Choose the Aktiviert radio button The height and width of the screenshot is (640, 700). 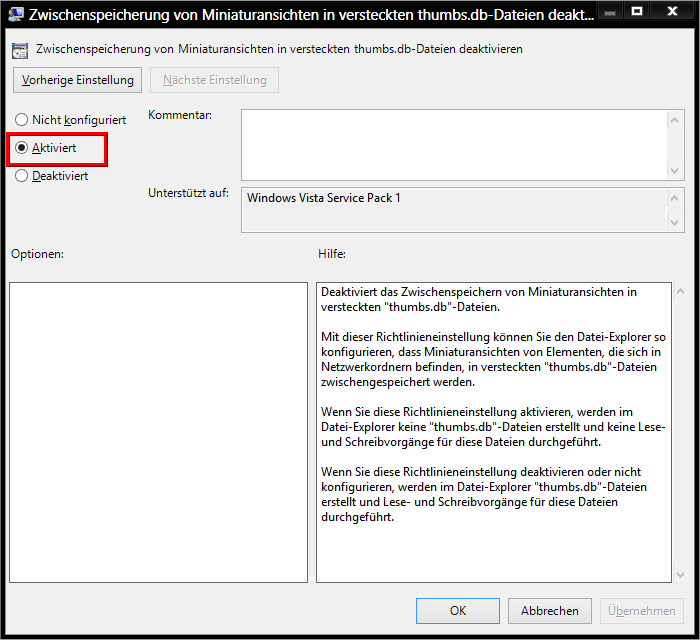(x=21, y=148)
